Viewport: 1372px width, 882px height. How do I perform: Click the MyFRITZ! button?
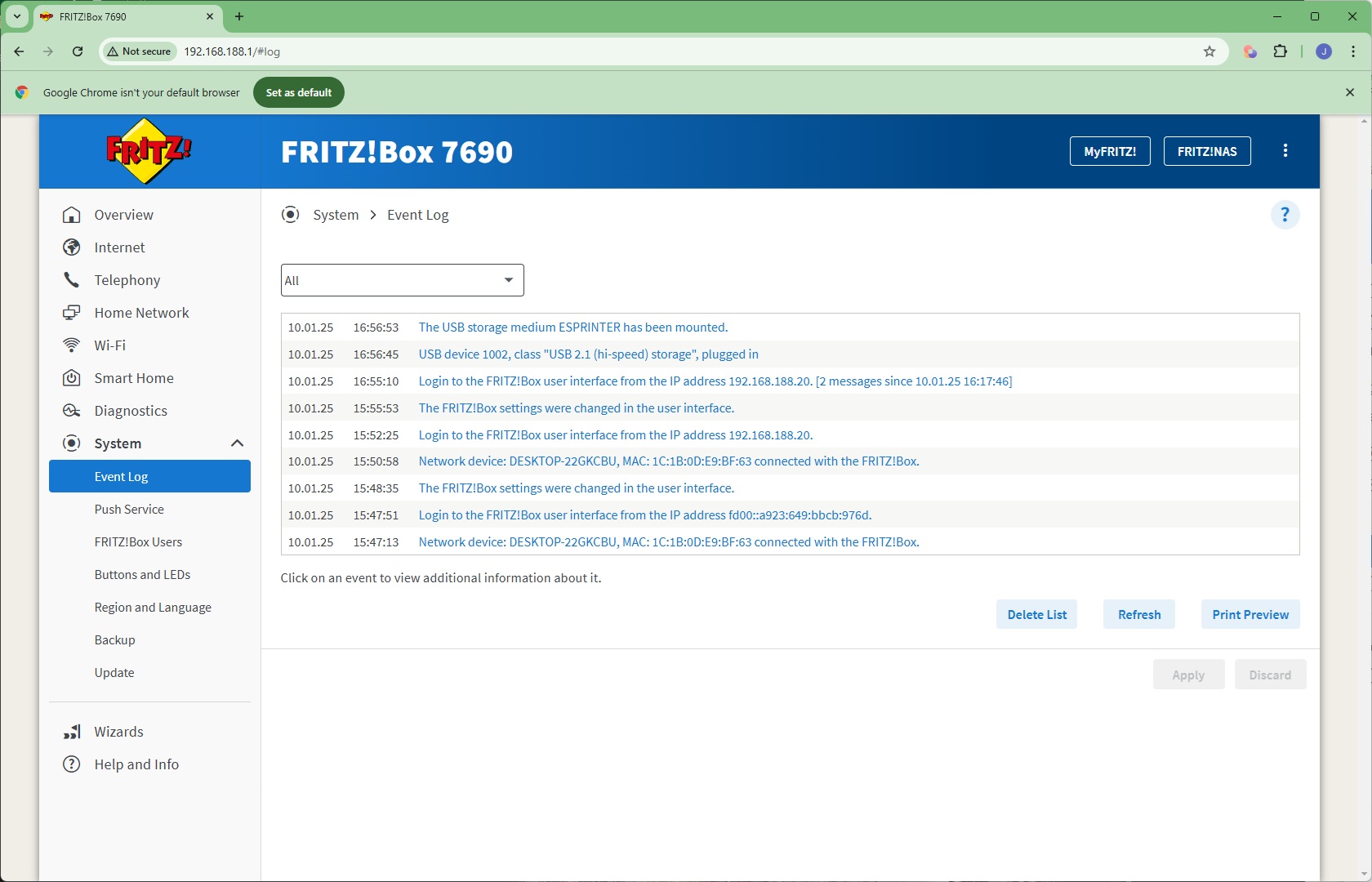[x=1110, y=151]
